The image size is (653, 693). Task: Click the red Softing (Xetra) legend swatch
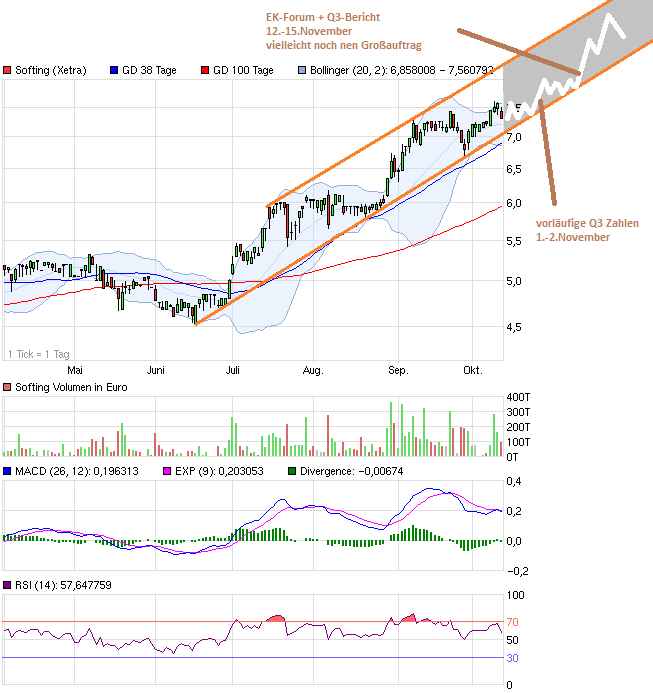[7, 70]
